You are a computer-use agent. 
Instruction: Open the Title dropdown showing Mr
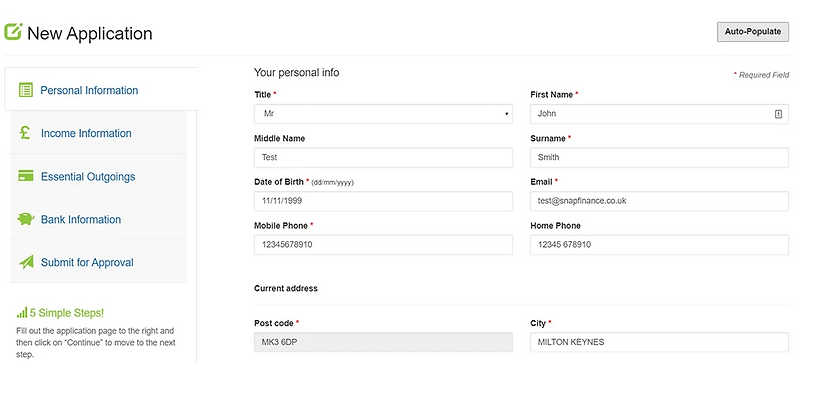[383, 114]
